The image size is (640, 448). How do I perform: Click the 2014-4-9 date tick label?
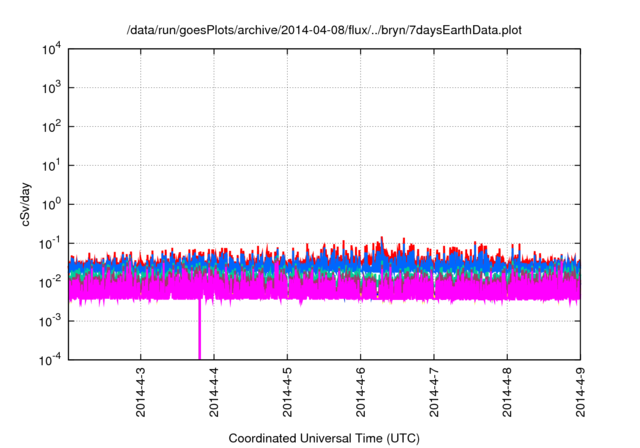[x=580, y=392]
